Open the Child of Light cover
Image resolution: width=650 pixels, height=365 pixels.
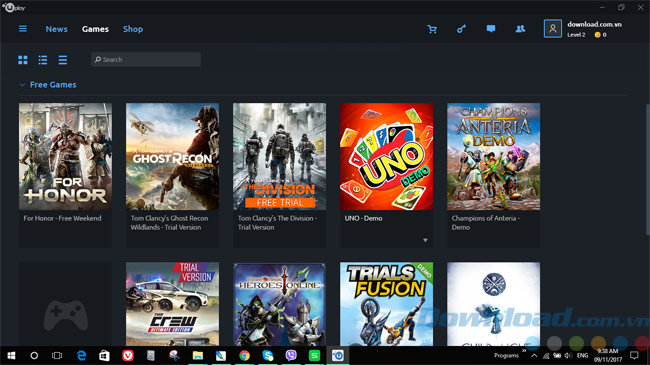(x=493, y=304)
